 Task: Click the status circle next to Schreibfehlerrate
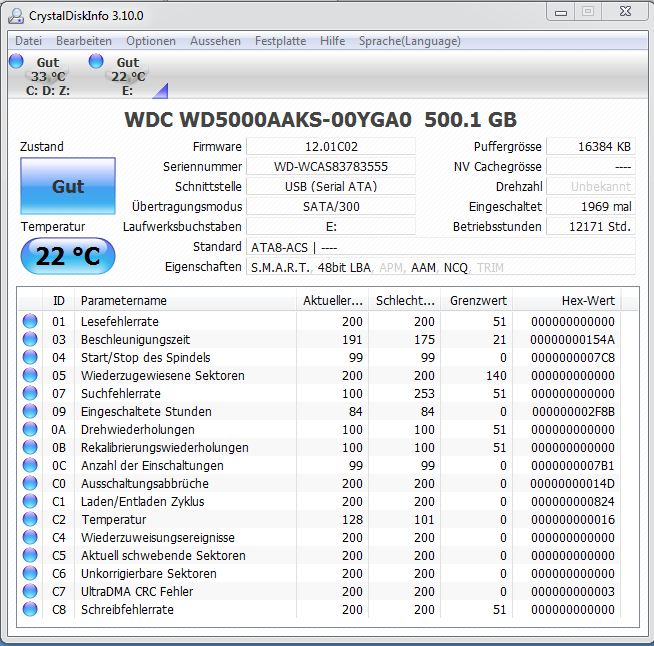(30, 609)
